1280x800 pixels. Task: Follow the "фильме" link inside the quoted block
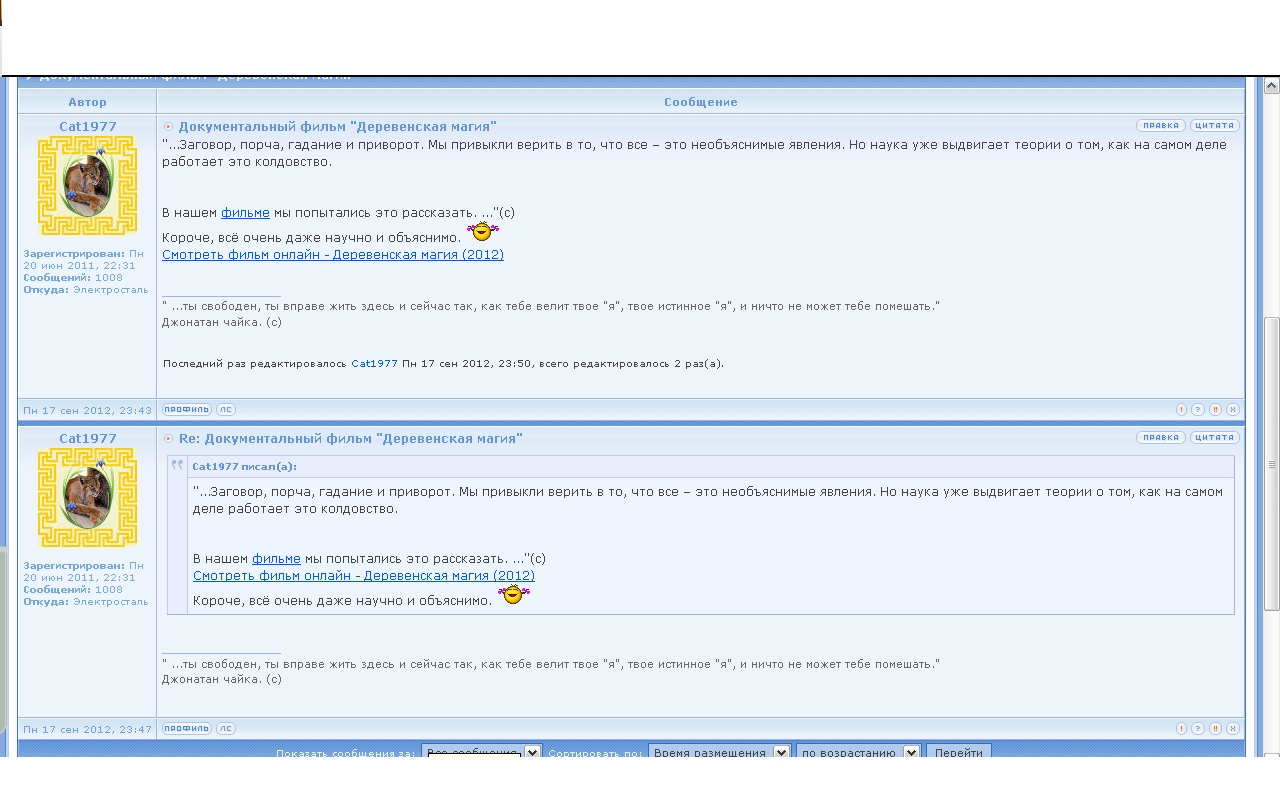click(x=276, y=559)
